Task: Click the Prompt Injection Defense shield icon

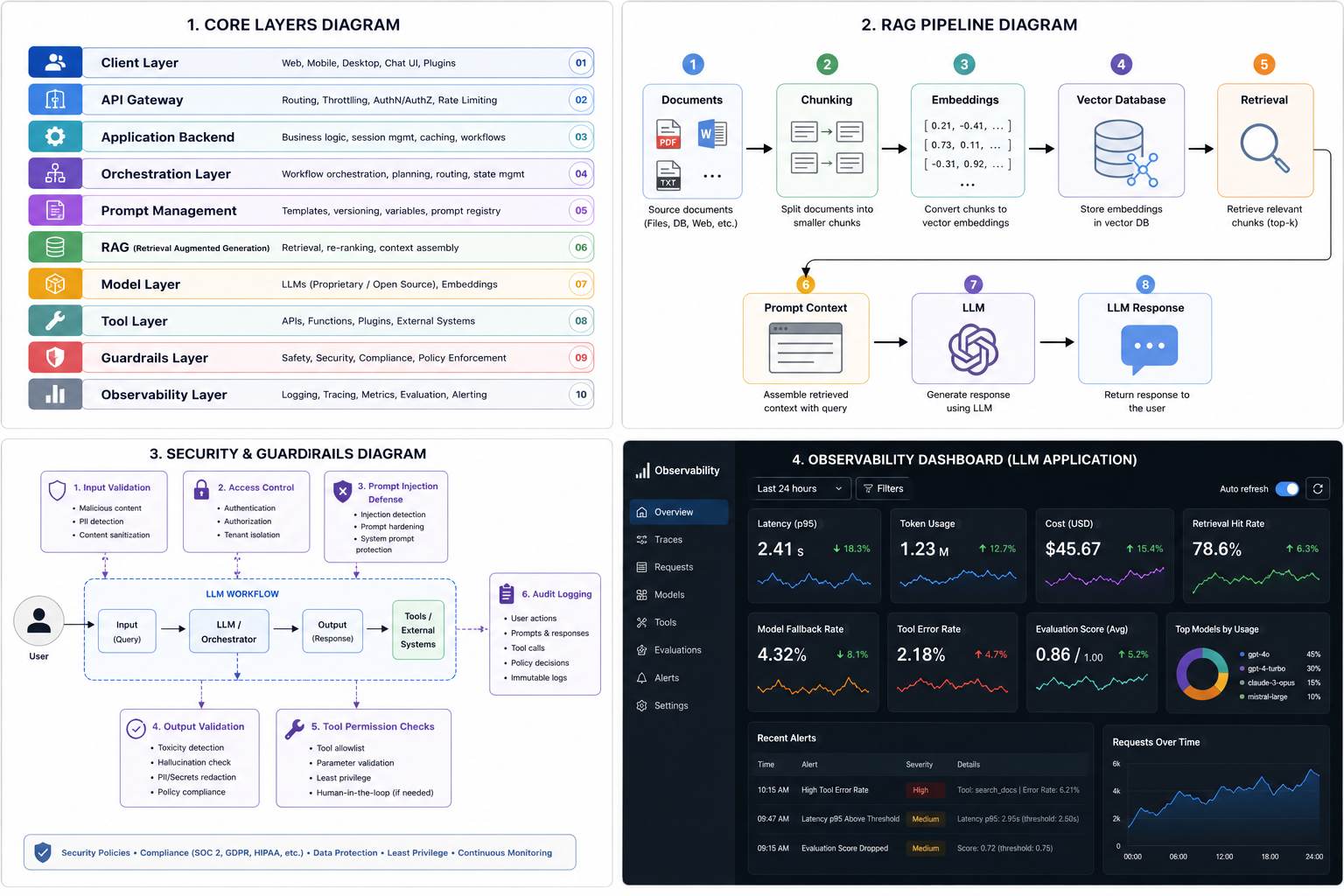Action: tap(343, 492)
